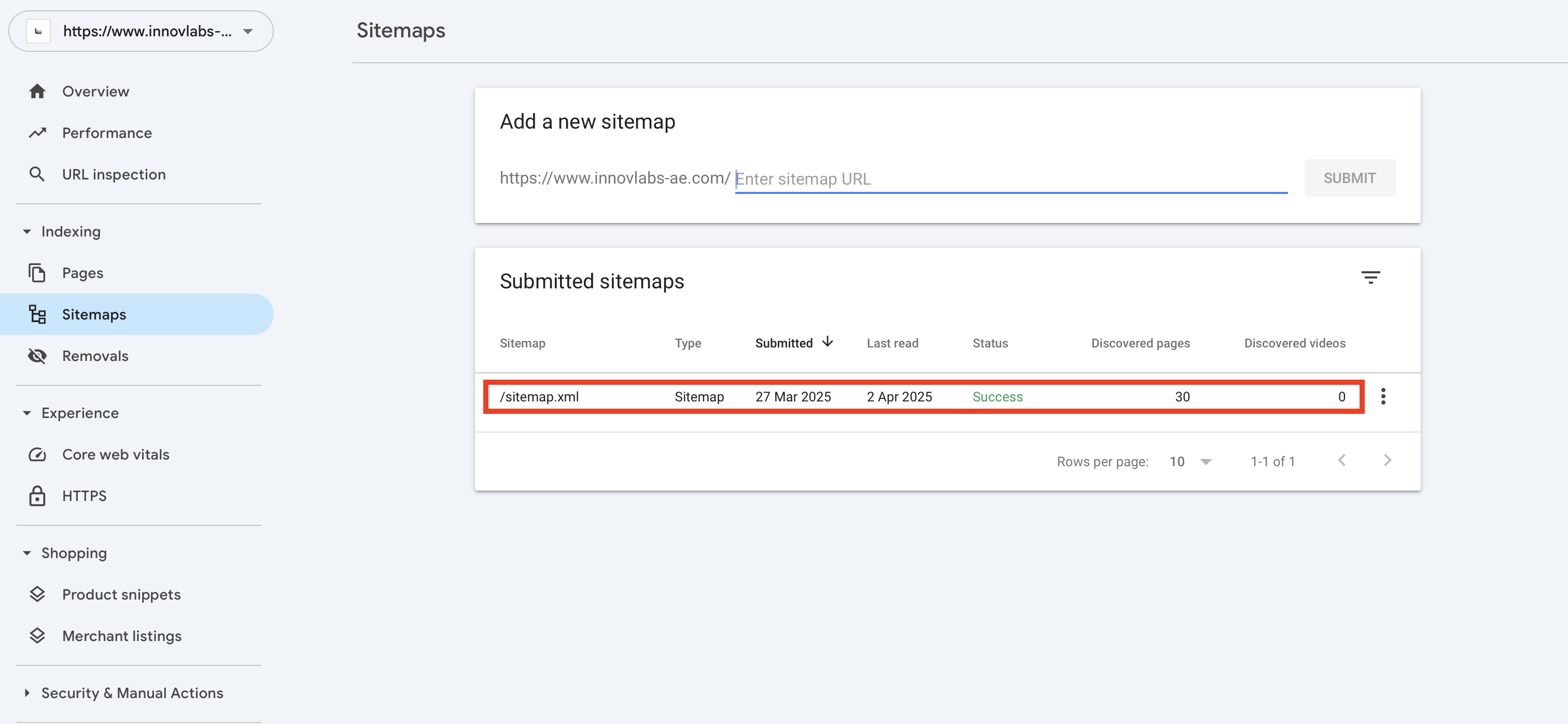Sort by Status column header

click(x=990, y=343)
